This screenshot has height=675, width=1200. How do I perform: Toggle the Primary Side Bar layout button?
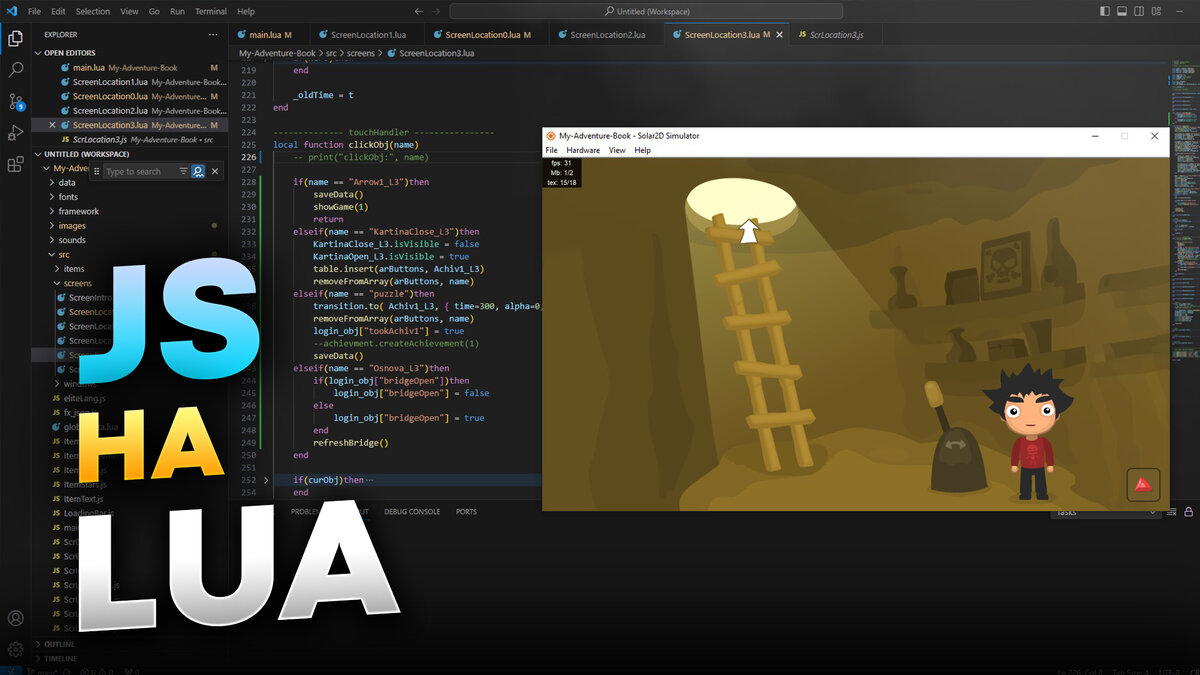click(1104, 11)
